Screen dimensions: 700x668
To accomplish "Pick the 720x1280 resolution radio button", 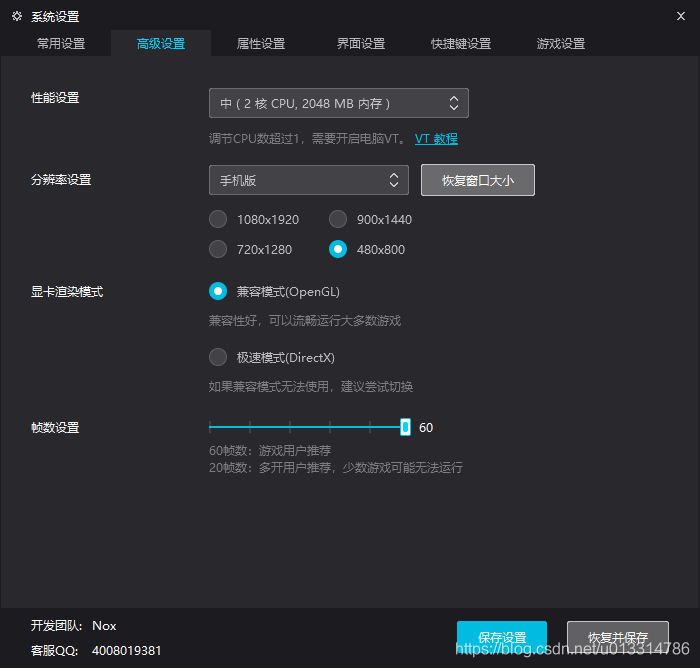I will point(218,249).
